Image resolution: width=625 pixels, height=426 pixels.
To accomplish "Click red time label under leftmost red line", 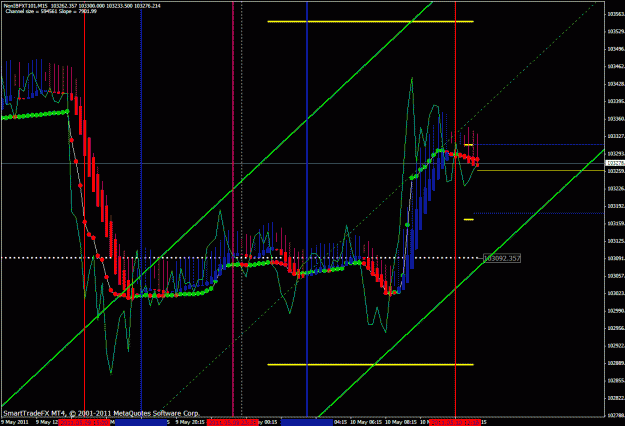I will (x=84, y=422).
